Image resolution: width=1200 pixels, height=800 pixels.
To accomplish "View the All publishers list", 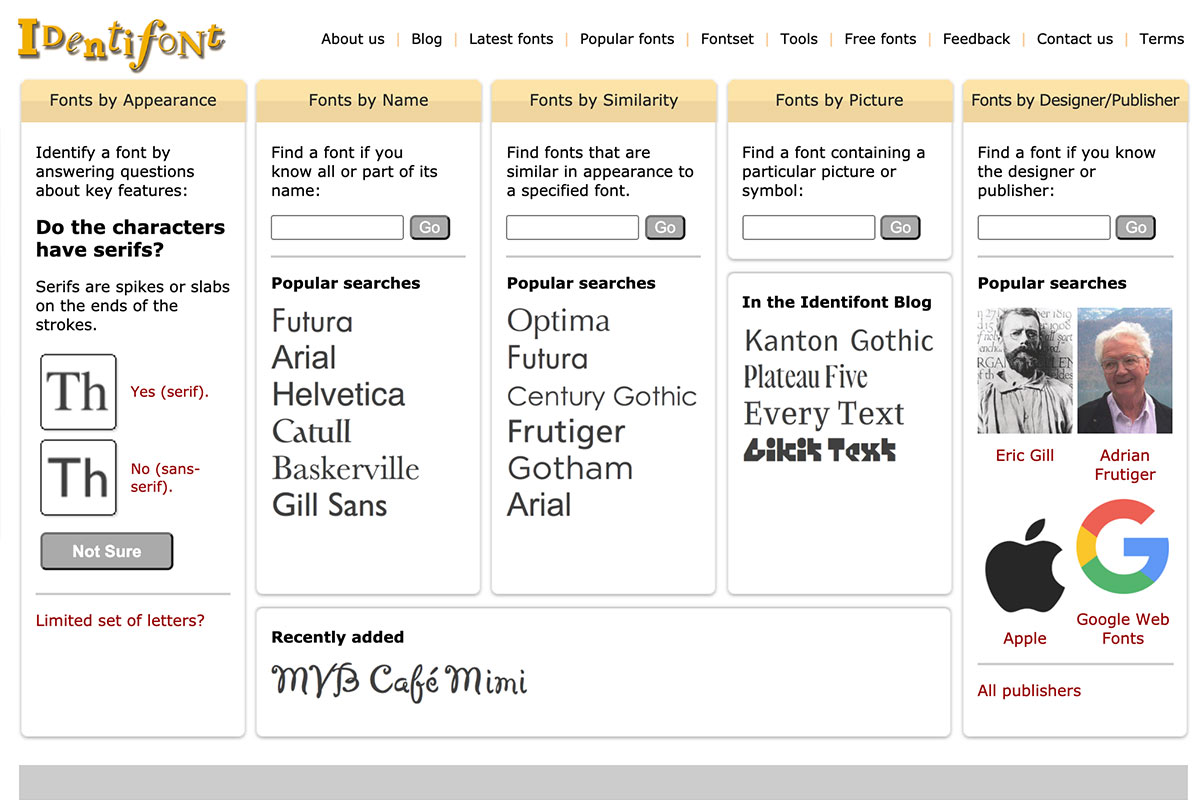I will (1029, 690).
